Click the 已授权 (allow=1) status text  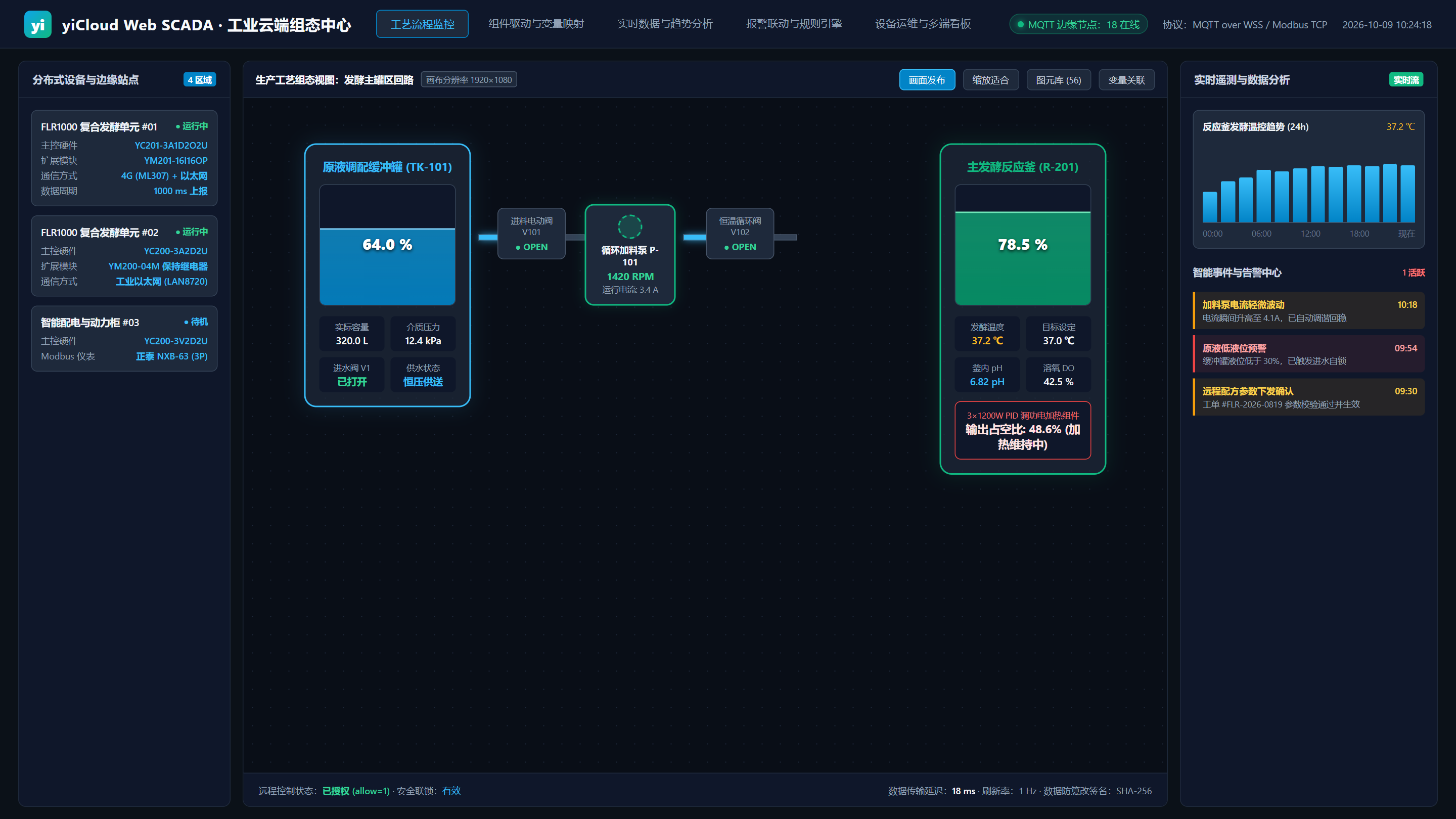coord(355,791)
